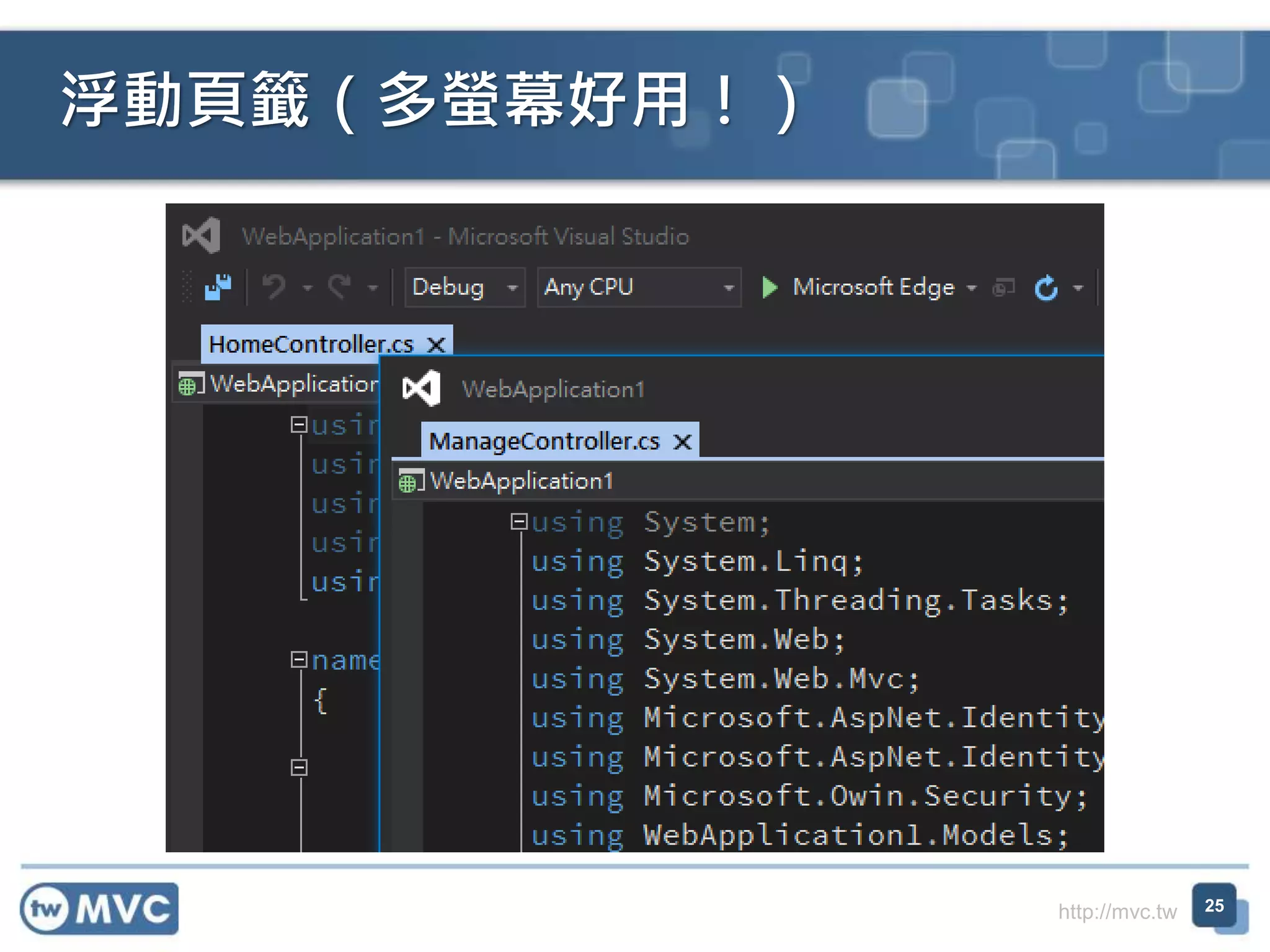Click the web project icon beside WebApplication1 navigation bar
This screenshot has height=952, width=1270.
coord(411,482)
